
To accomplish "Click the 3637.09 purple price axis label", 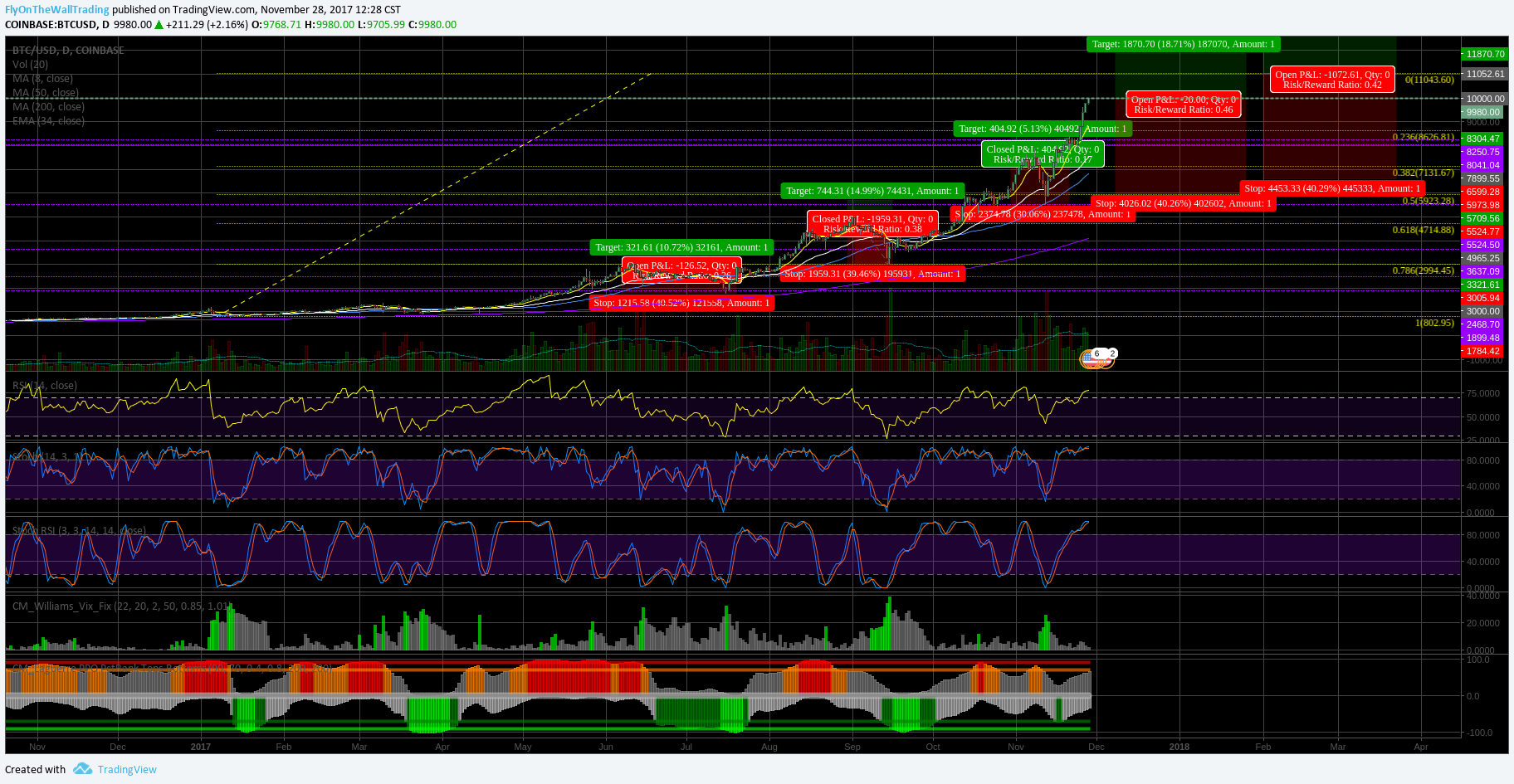I will click(x=1482, y=271).
